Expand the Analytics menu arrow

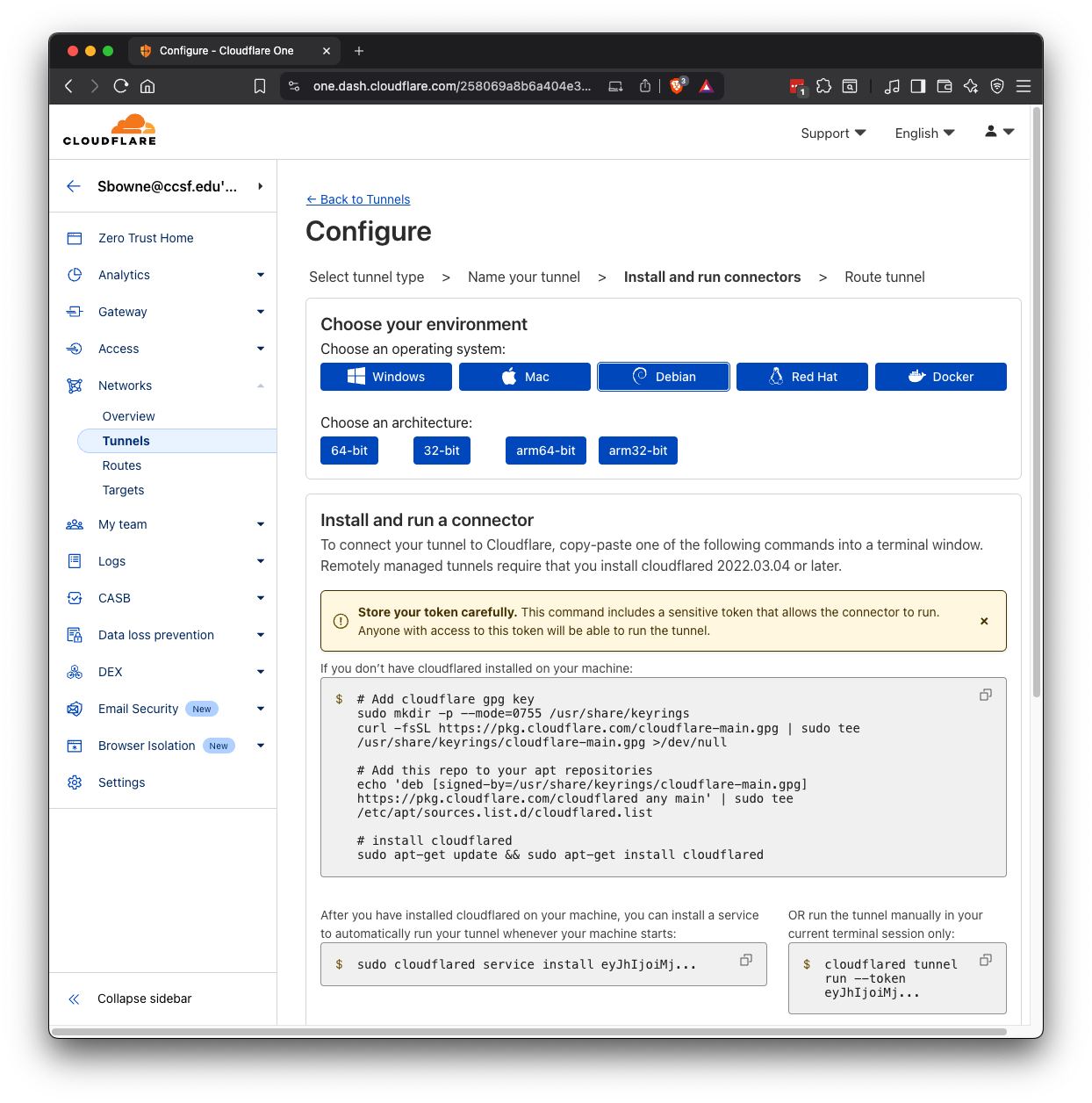coord(261,275)
